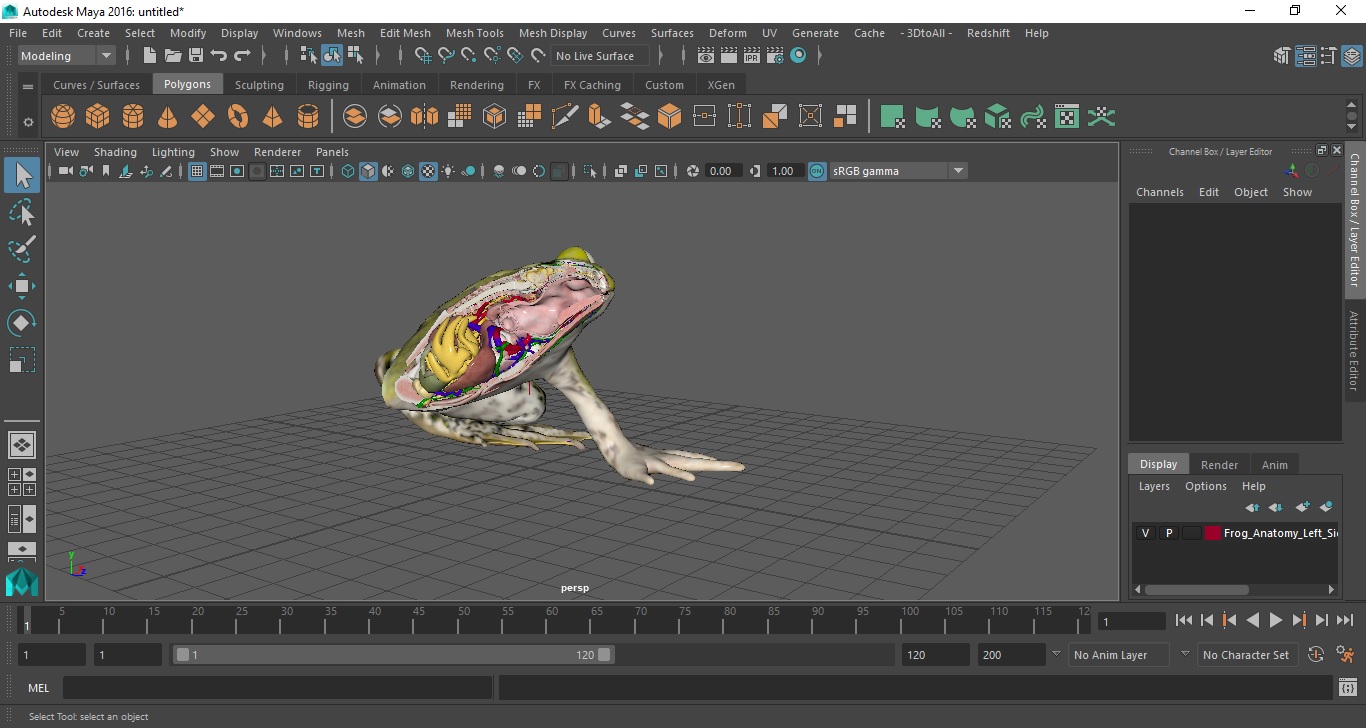This screenshot has height=728, width=1366.
Task: Switch to the Render layer tab
Action: 1219,464
